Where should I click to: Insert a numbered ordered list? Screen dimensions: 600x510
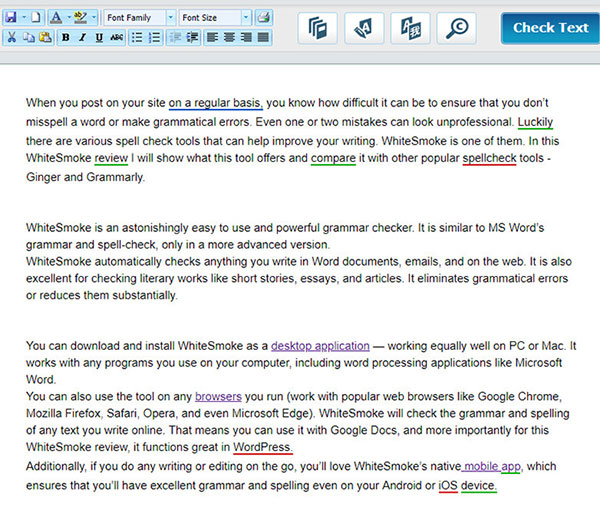point(154,37)
